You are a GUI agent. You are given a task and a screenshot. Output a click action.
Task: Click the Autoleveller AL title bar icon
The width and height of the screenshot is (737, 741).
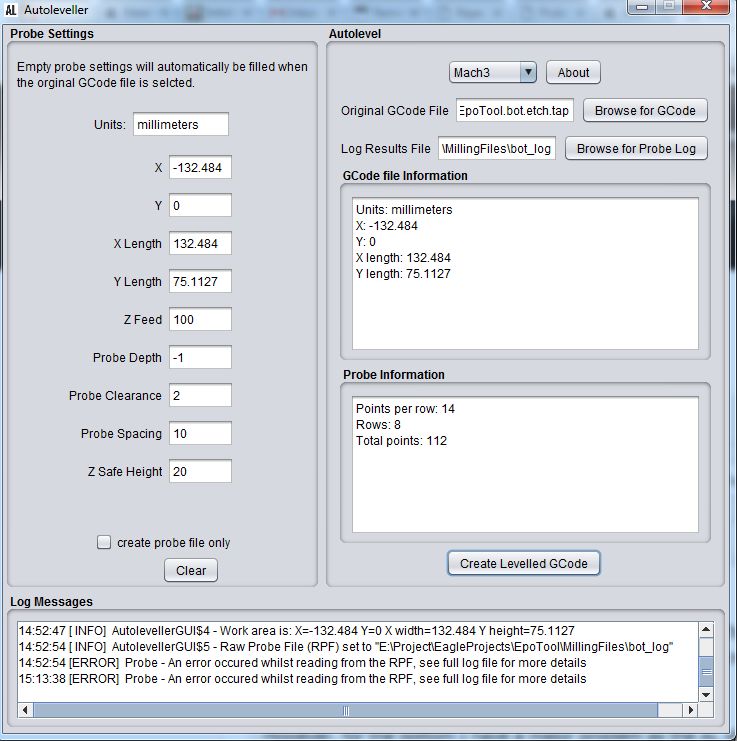pos(12,10)
